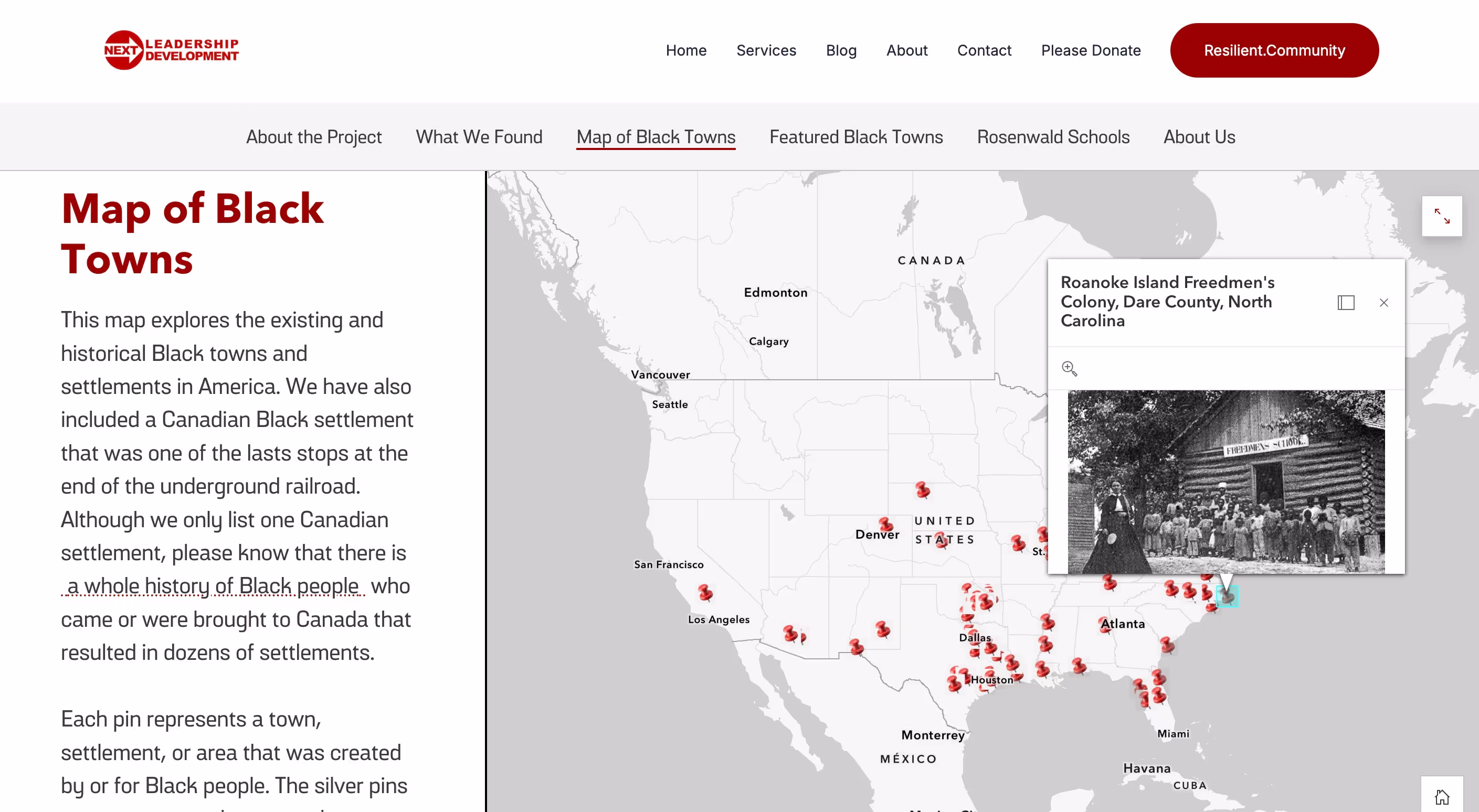Viewport: 1479px width, 812px height.
Task: Click the red pin next to Denver
Action: 886,524
